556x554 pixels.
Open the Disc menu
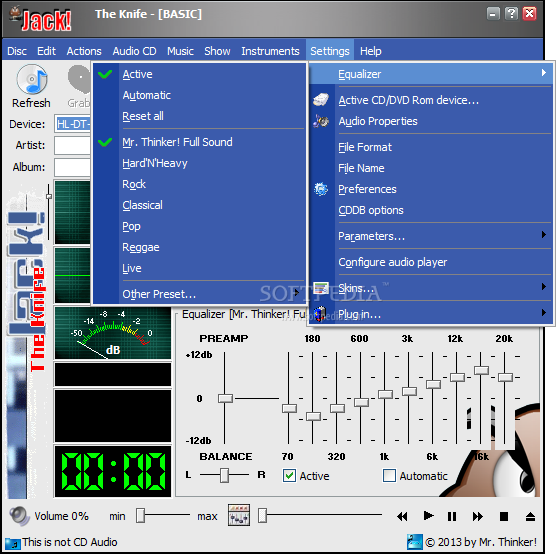point(17,51)
